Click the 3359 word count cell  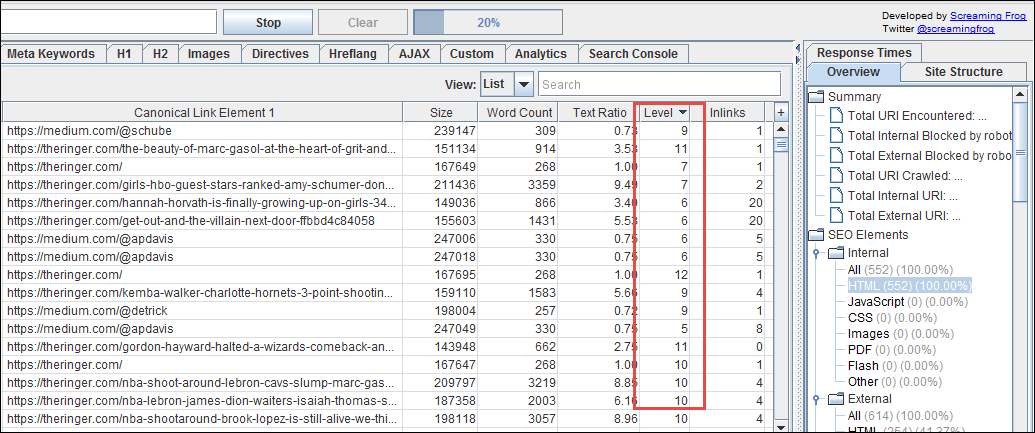tap(519, 185)
